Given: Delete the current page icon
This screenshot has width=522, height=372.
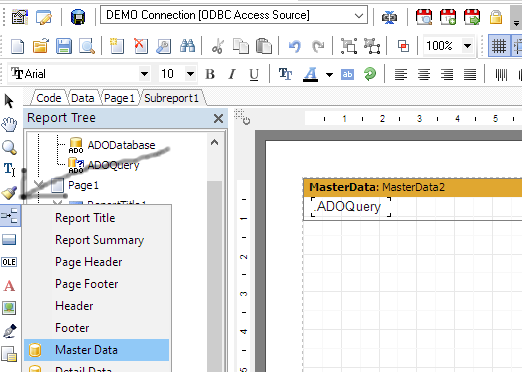Looking at the screenshot, I should coord(140,46).
